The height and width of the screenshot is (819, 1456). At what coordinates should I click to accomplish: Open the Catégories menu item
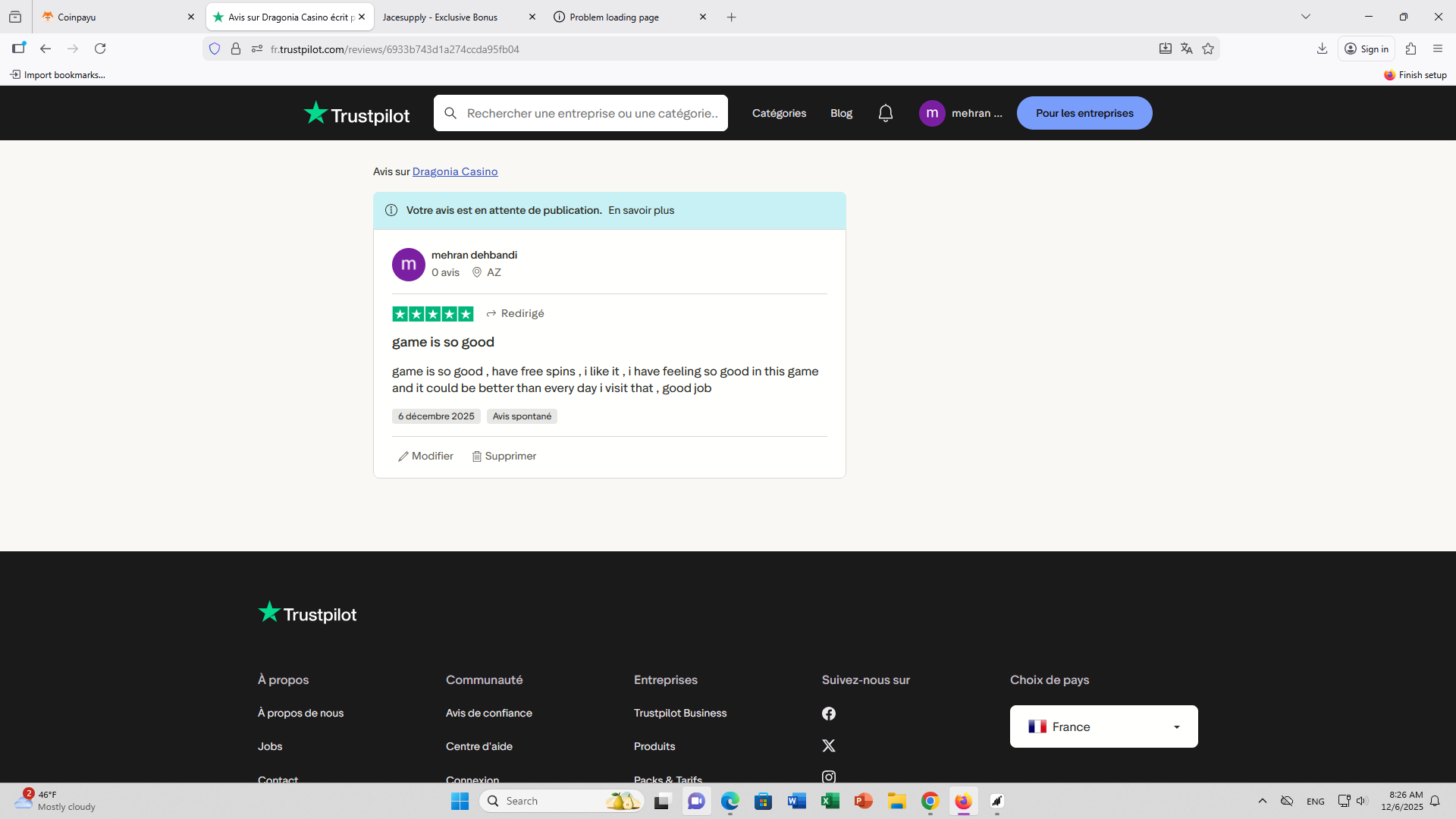click(x=779, y=113)
